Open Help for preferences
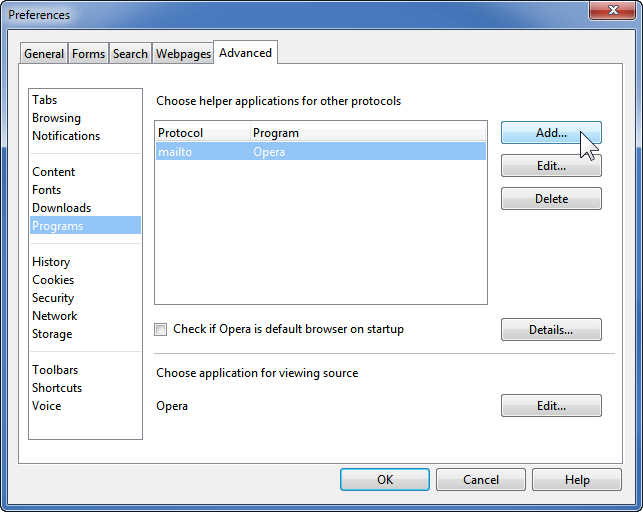The height and width of the screenshot is (512, 643). click(x=577, y=480)
